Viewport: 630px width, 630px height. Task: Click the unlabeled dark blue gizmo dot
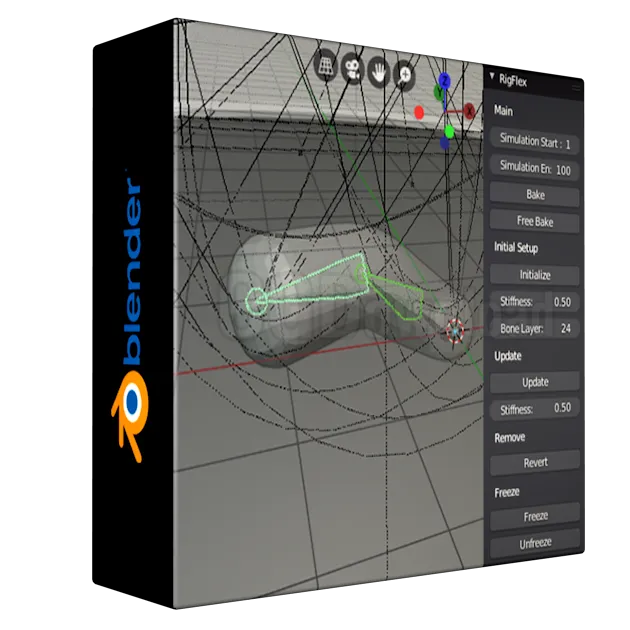point(444,142)
